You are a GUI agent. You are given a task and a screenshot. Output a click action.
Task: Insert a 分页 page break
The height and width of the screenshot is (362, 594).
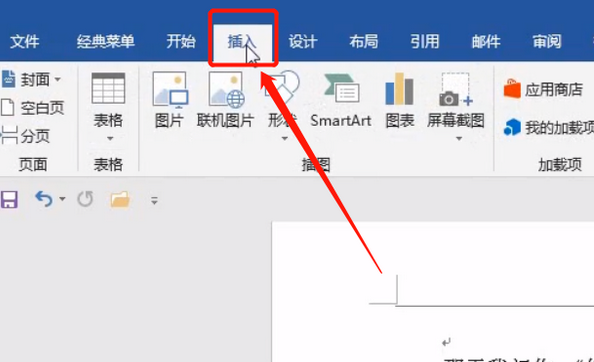26,136
